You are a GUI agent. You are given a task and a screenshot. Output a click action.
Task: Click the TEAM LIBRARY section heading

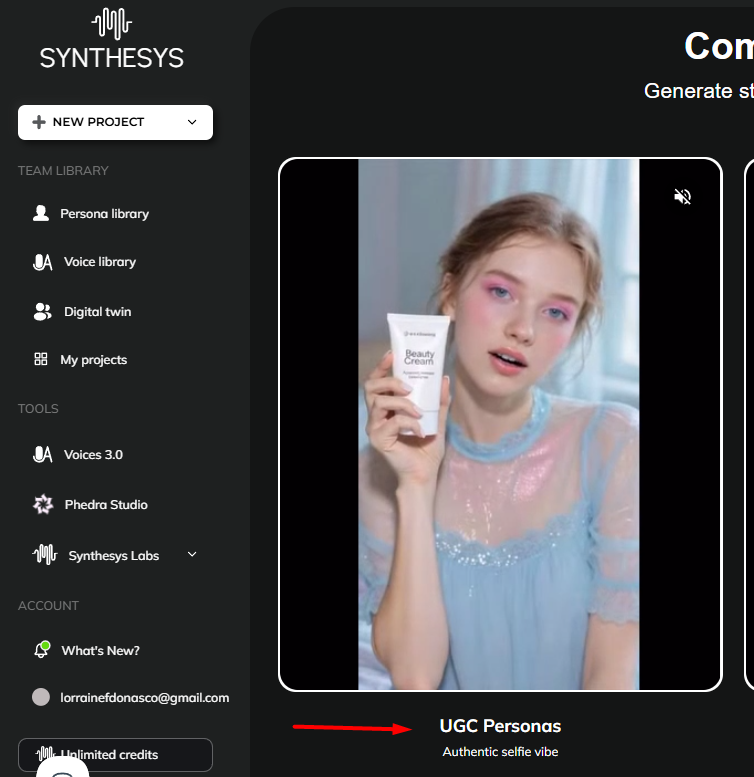click(x=63, y=170)
